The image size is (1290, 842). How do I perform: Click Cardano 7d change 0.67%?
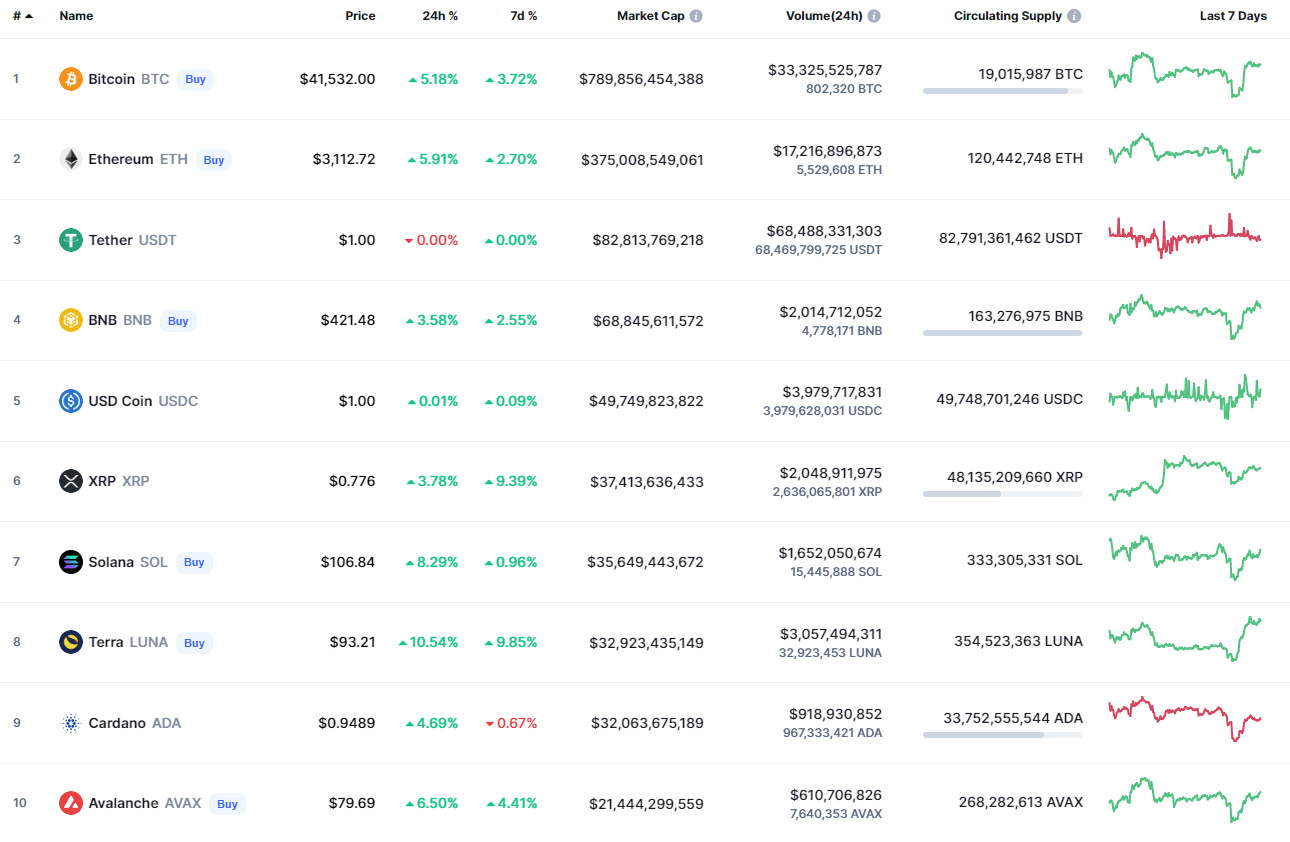click(511, 723)
